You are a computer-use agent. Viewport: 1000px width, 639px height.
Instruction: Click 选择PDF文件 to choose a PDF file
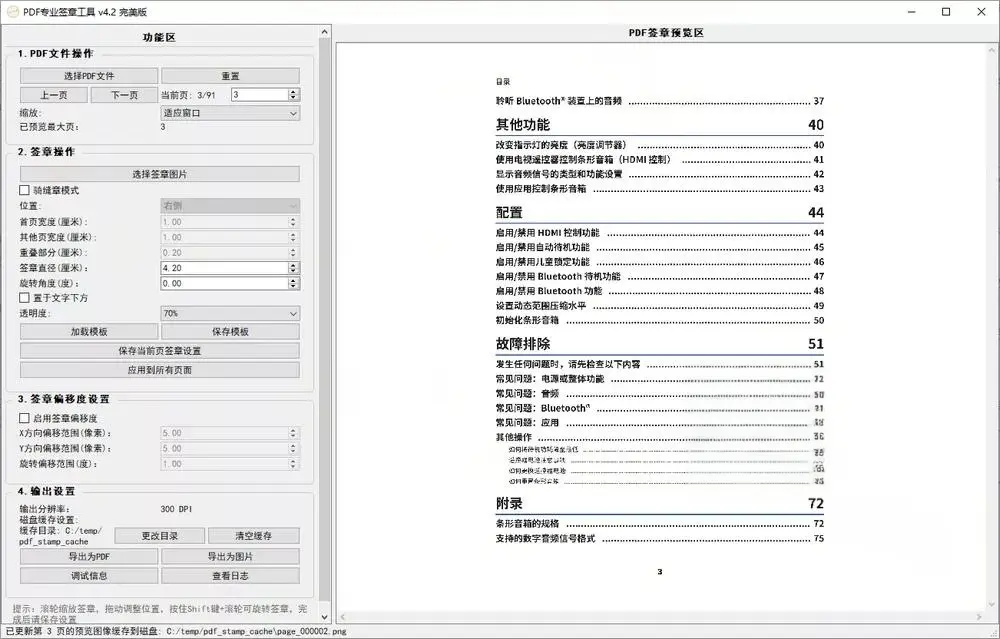(87, 75)
